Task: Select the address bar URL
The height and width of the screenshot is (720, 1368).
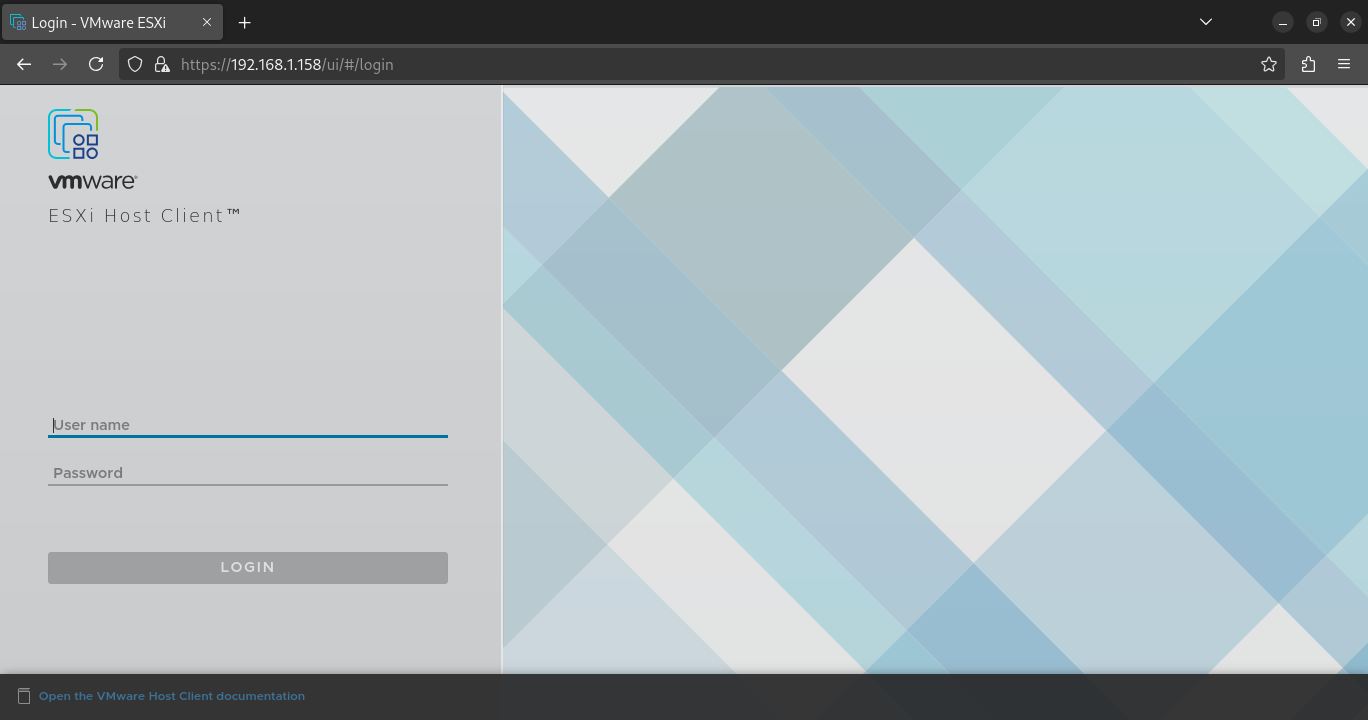Action: [x=287, y=64]
